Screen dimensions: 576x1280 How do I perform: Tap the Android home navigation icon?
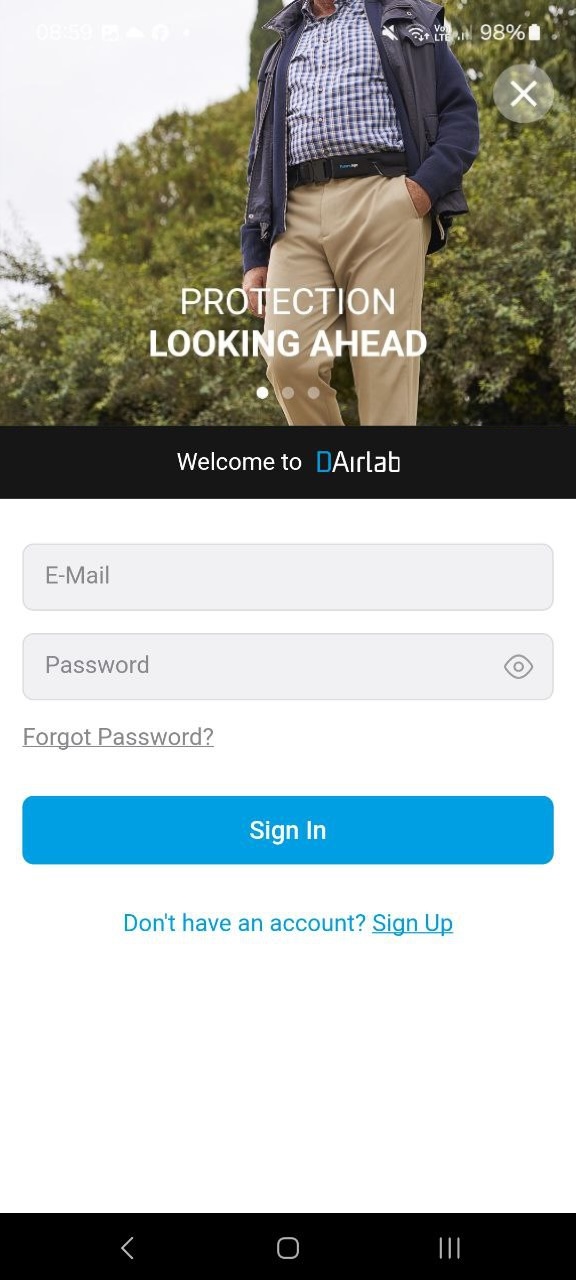288,1247
